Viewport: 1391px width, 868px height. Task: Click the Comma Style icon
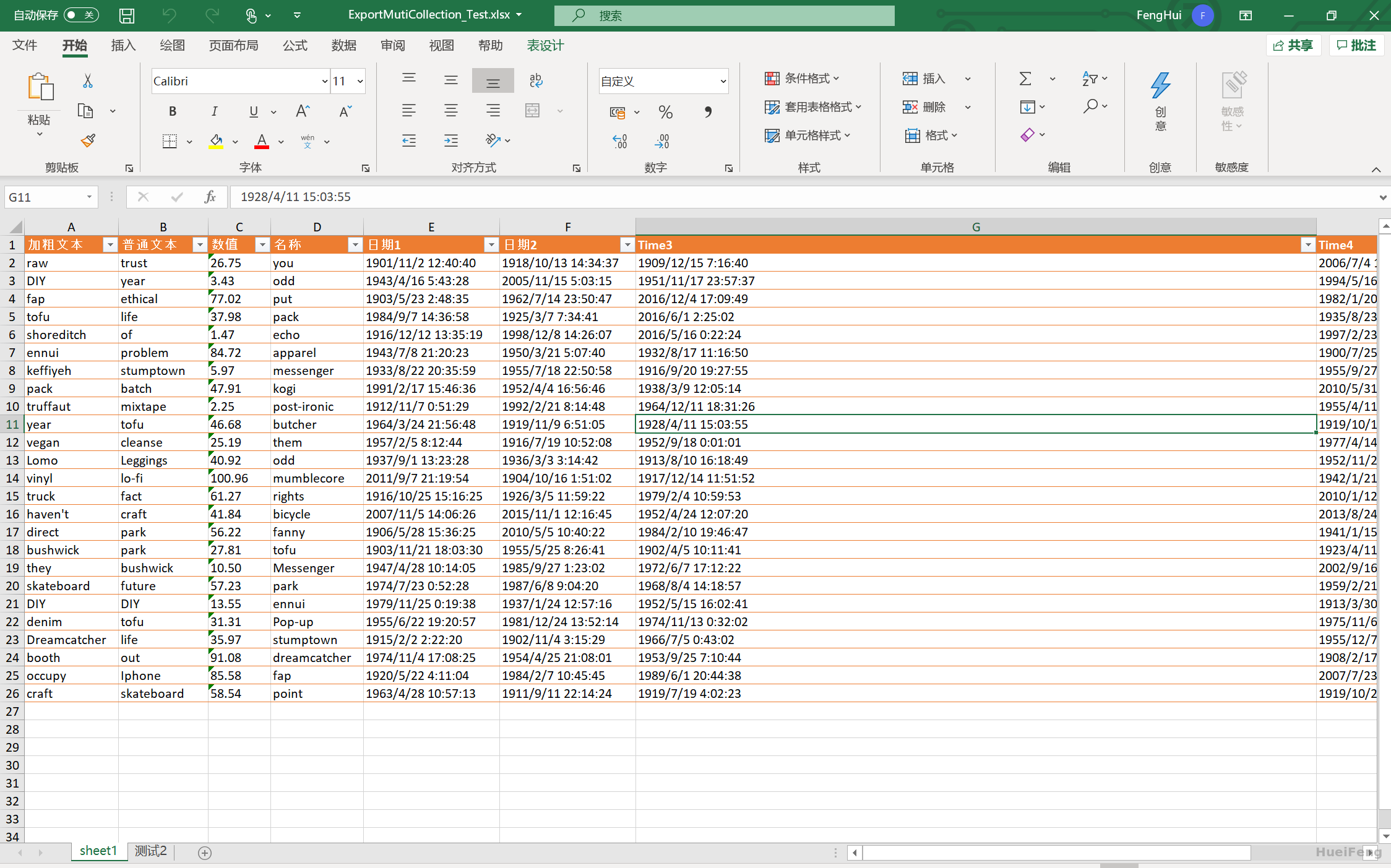[708, 112]
